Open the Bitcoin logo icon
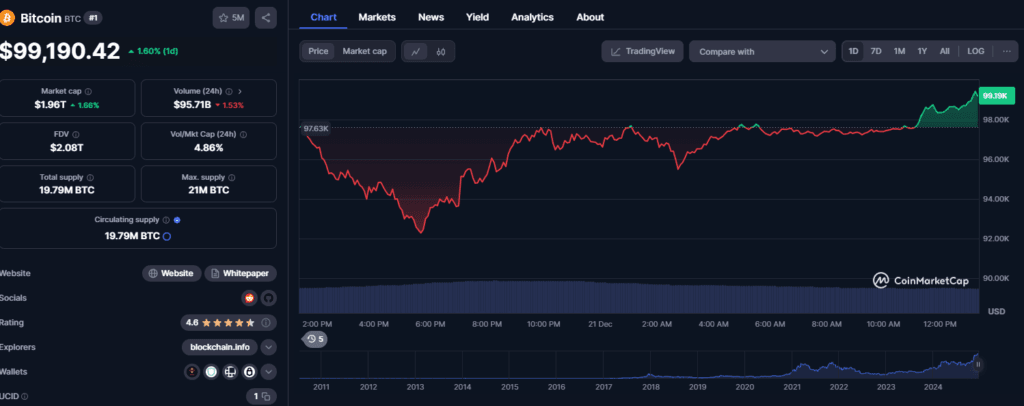The height and width of the screenshot is (406, 1024). click(x=8, y=18)
